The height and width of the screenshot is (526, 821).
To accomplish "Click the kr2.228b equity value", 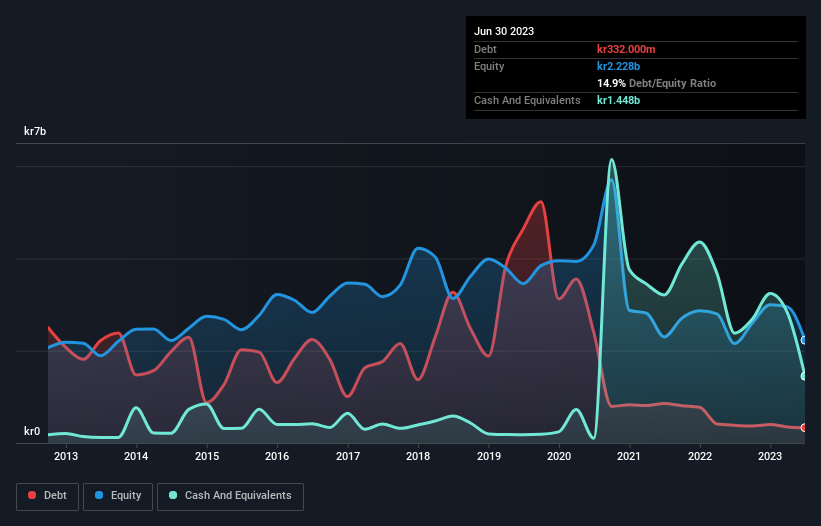I will [x=618, y=66].
